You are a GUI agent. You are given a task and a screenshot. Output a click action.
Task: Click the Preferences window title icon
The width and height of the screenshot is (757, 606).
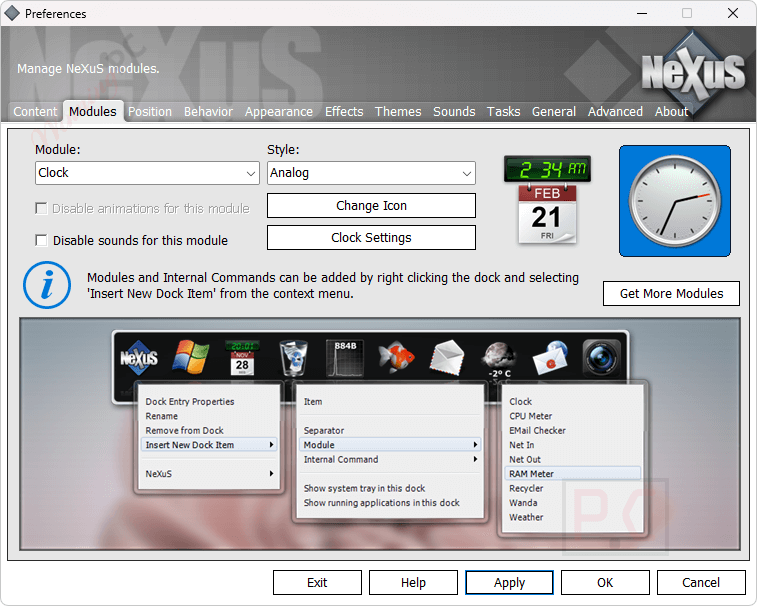click(x=12, y=14)
